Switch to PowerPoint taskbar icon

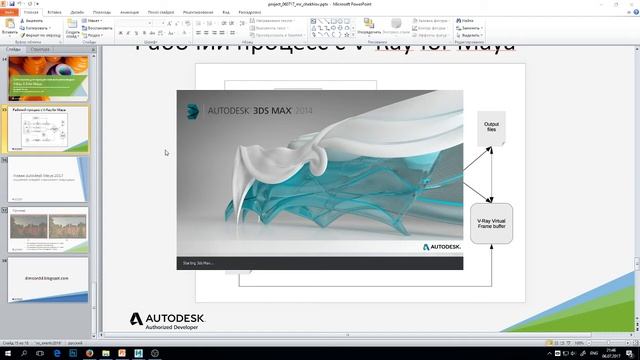tap(122, 353)
